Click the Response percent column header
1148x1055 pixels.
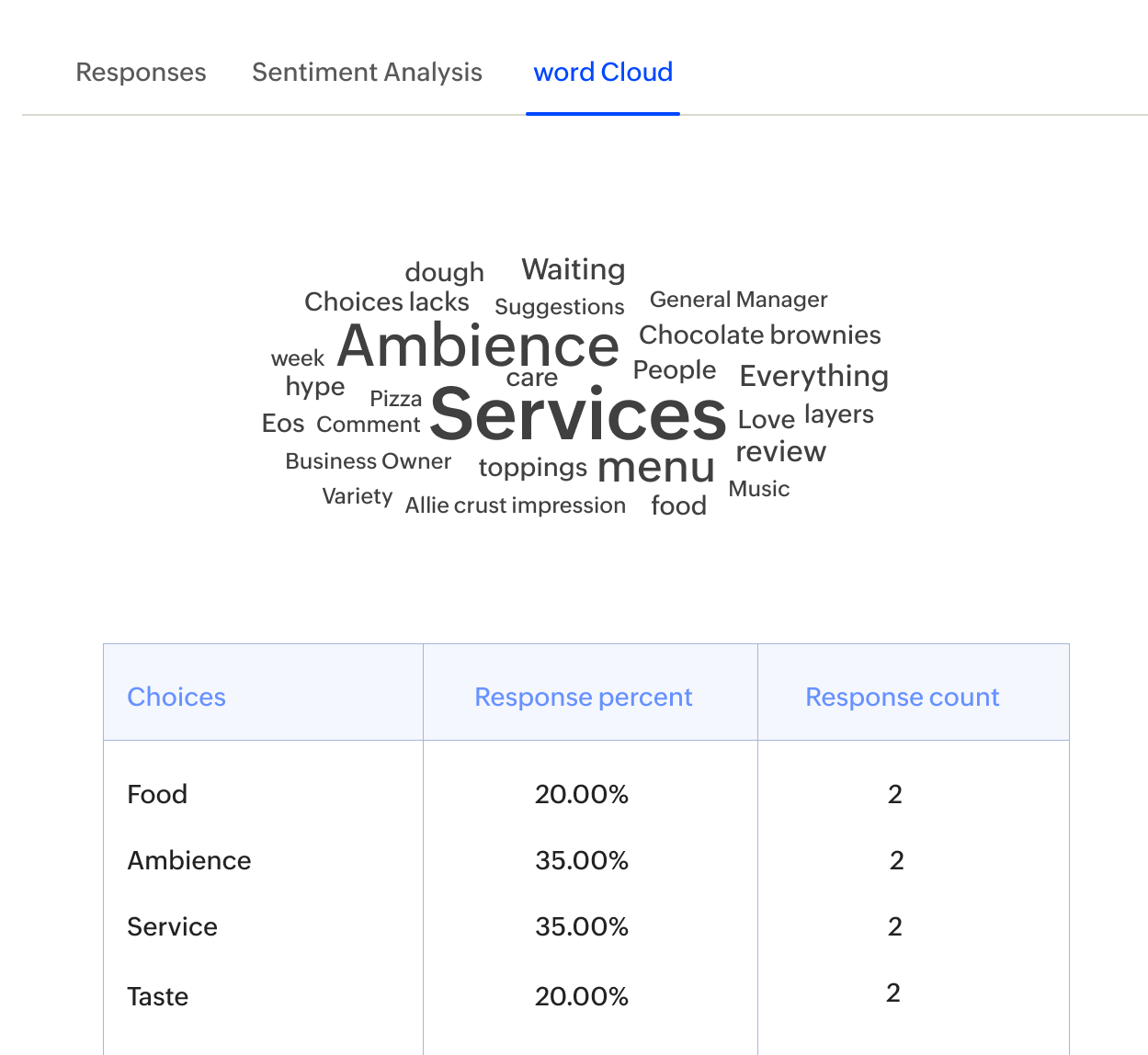[x=583, y=697]
